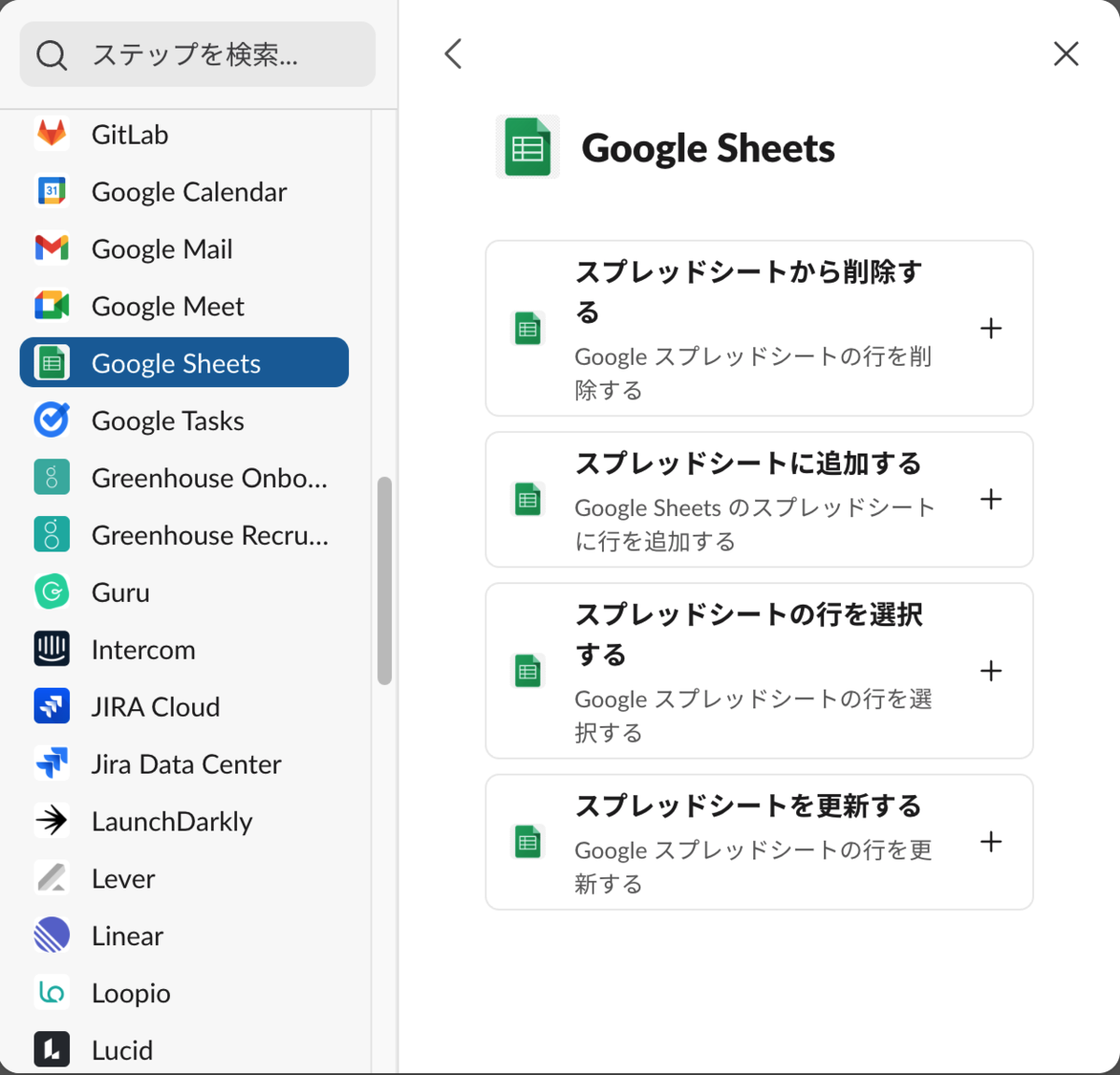Close the step panel with the X
The width and height of the screenshot is (1120, 1075).
1066,54
